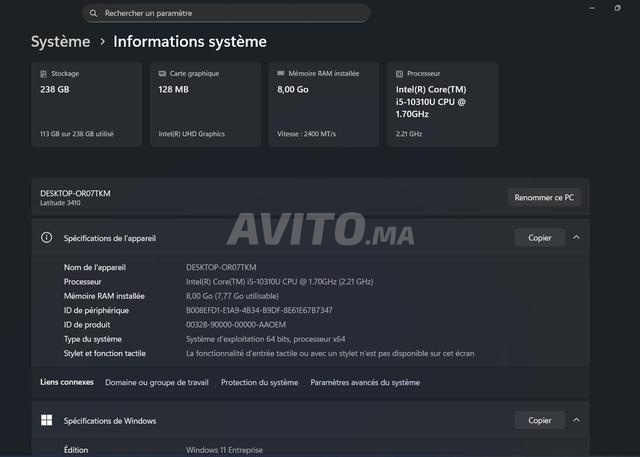Open the Stockage 238 GB card

click(86, 104)
